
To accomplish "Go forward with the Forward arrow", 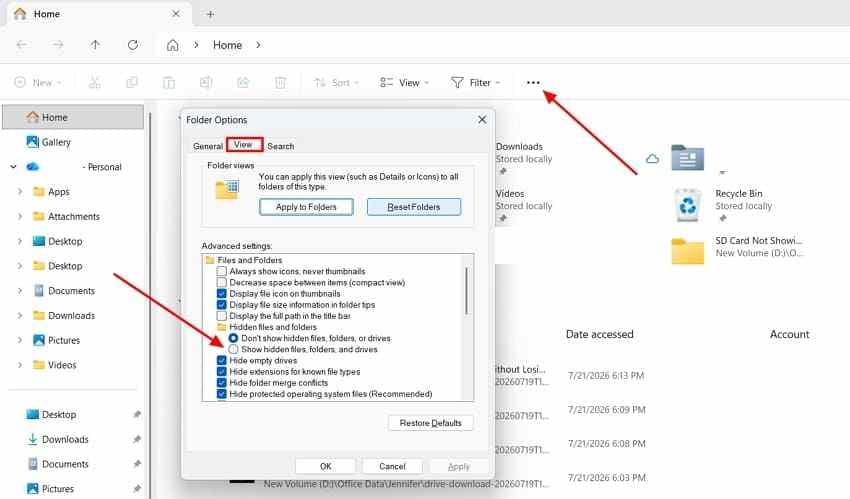I will (58, 45).
